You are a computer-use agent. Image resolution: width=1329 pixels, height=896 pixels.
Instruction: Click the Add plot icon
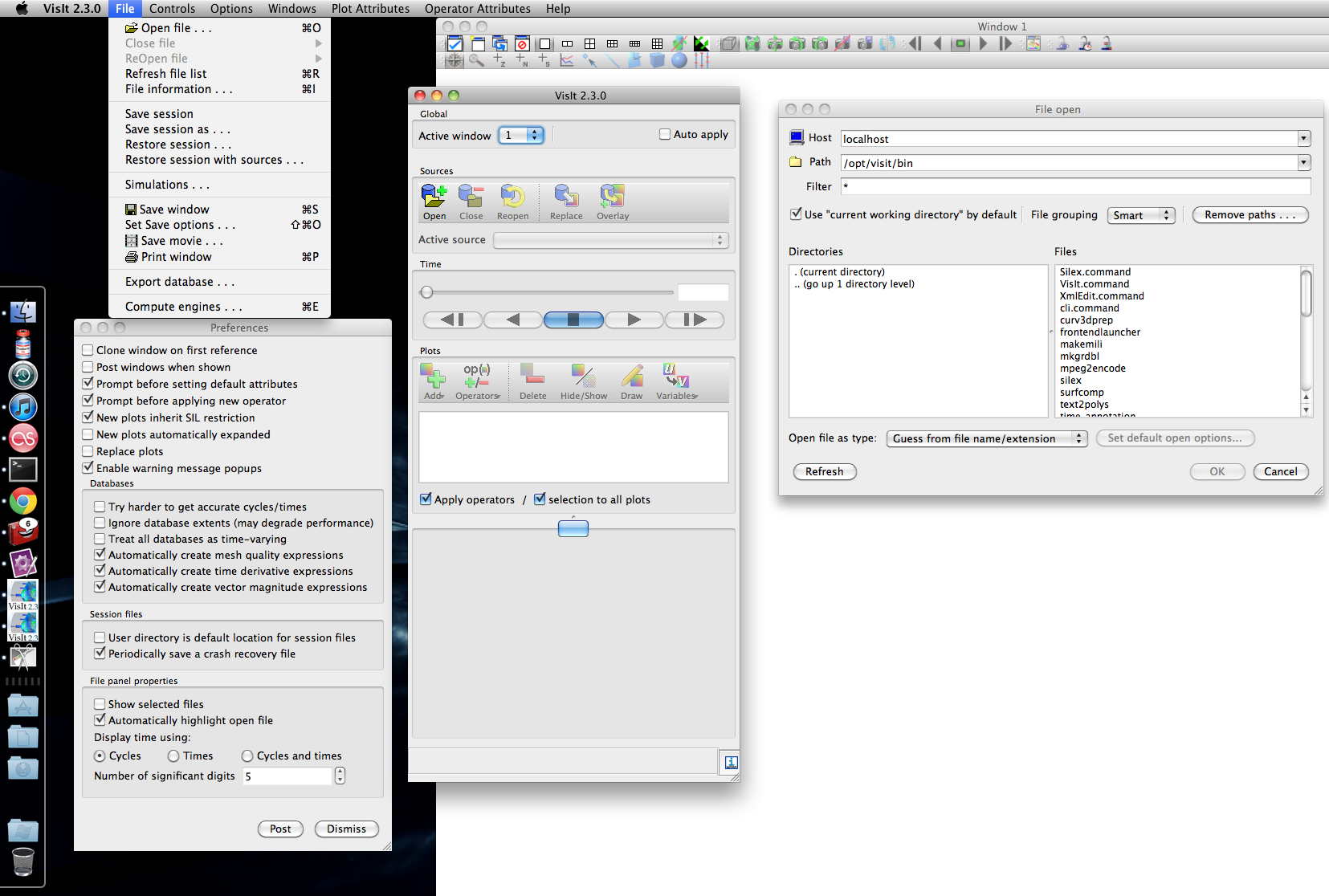[x=434, y=381]
